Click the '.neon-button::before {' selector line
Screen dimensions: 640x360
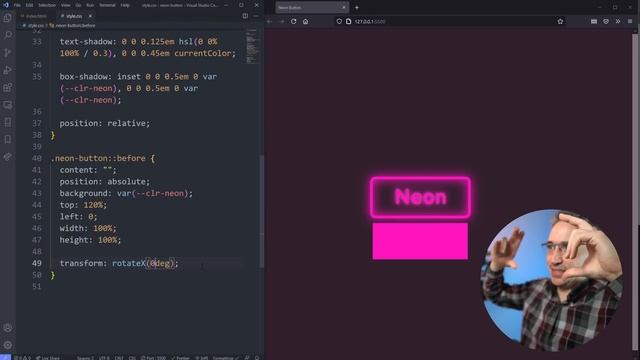click(x=103, y=158)
